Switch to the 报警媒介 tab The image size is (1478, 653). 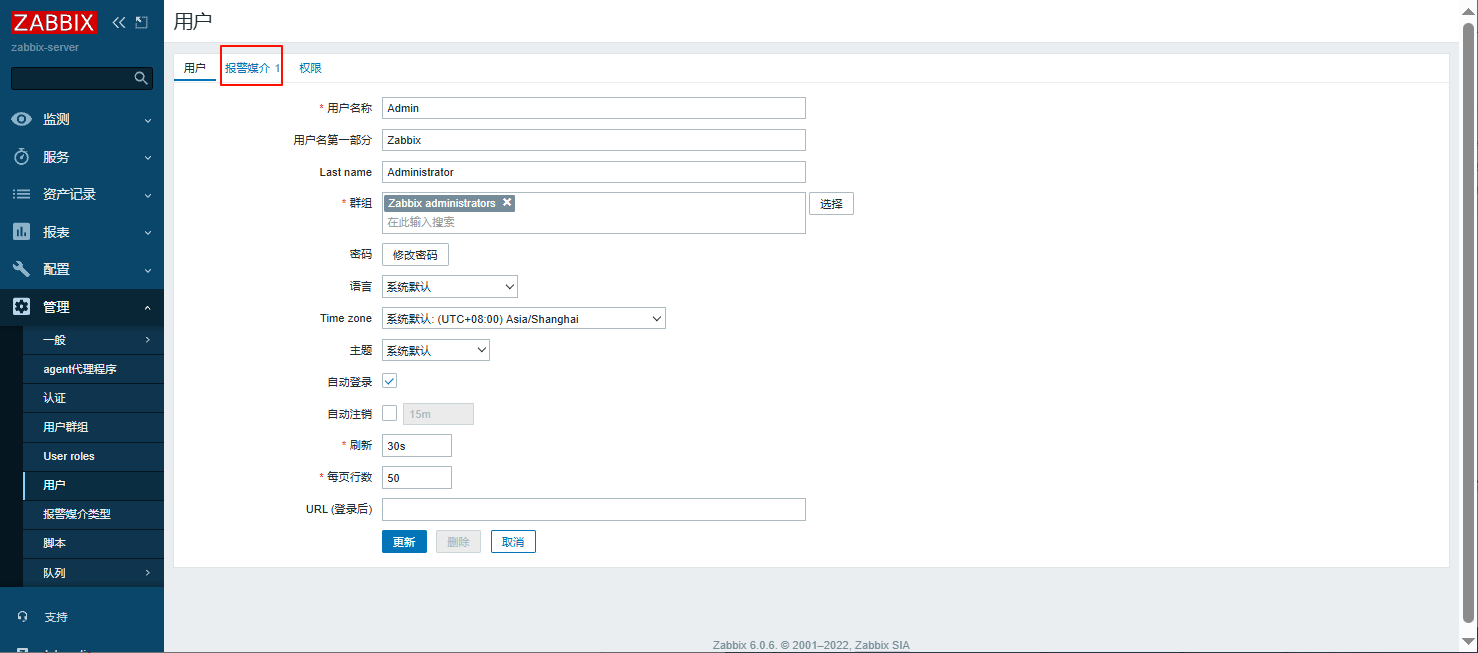click(252, 68)
